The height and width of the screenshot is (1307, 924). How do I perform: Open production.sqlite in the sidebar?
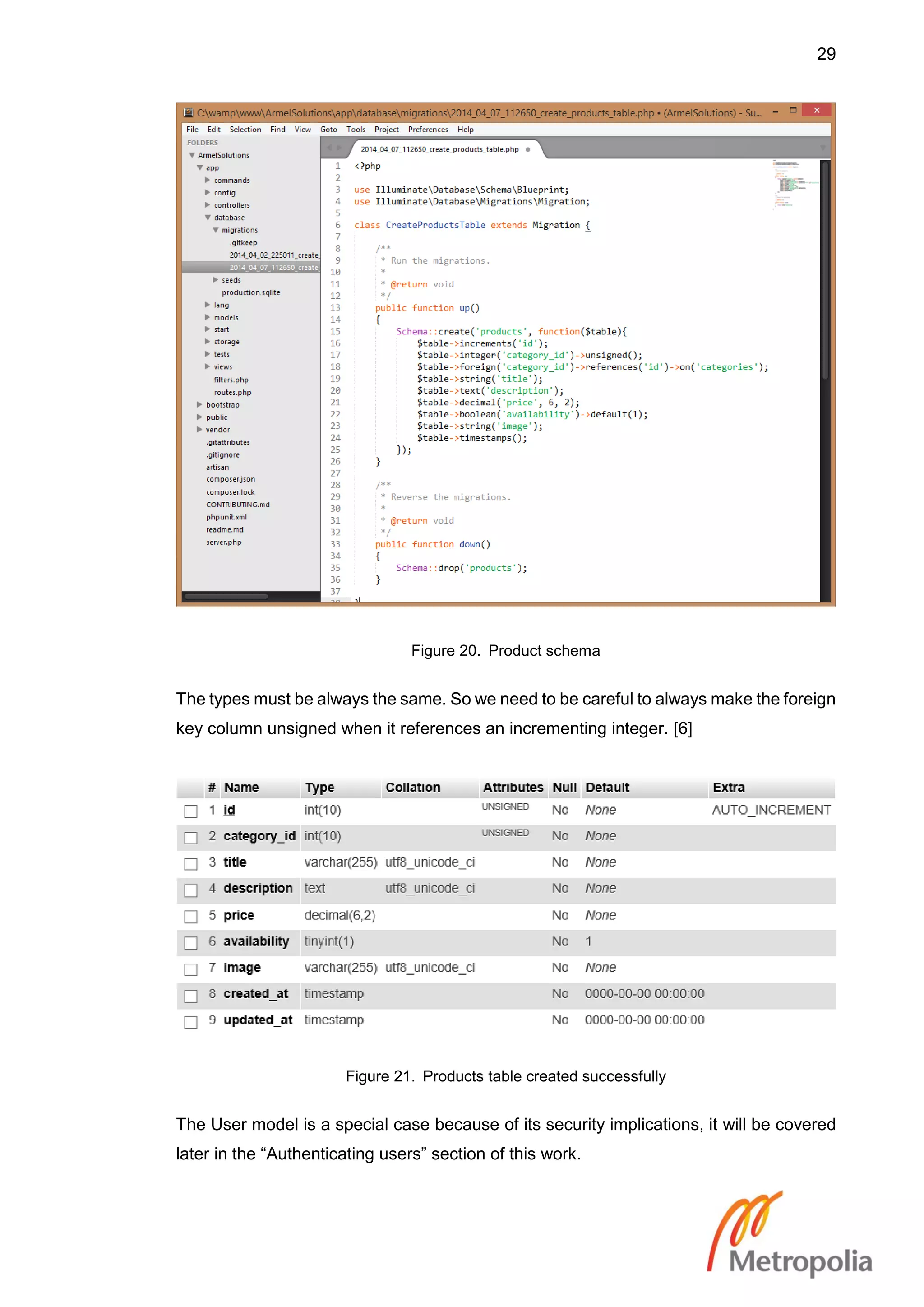pyautogui.click(x=251, y=292)
